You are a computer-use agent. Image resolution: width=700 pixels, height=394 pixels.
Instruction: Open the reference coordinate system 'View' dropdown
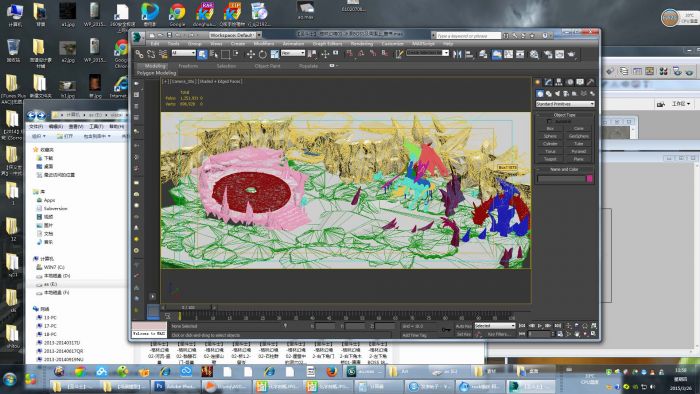[x=293, y=53]
